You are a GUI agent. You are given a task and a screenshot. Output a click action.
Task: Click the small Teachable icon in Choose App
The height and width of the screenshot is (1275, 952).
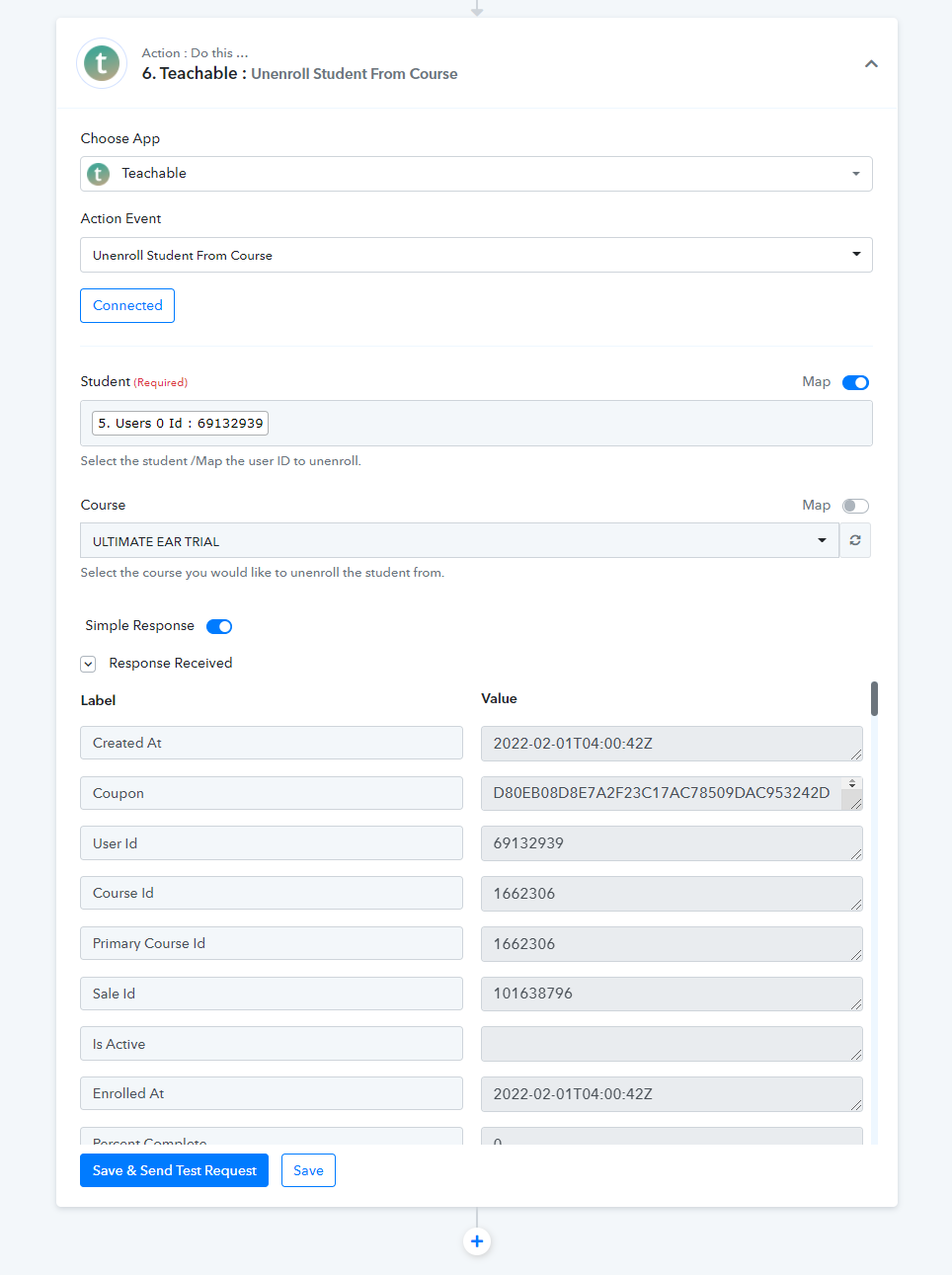click(99, 174)
